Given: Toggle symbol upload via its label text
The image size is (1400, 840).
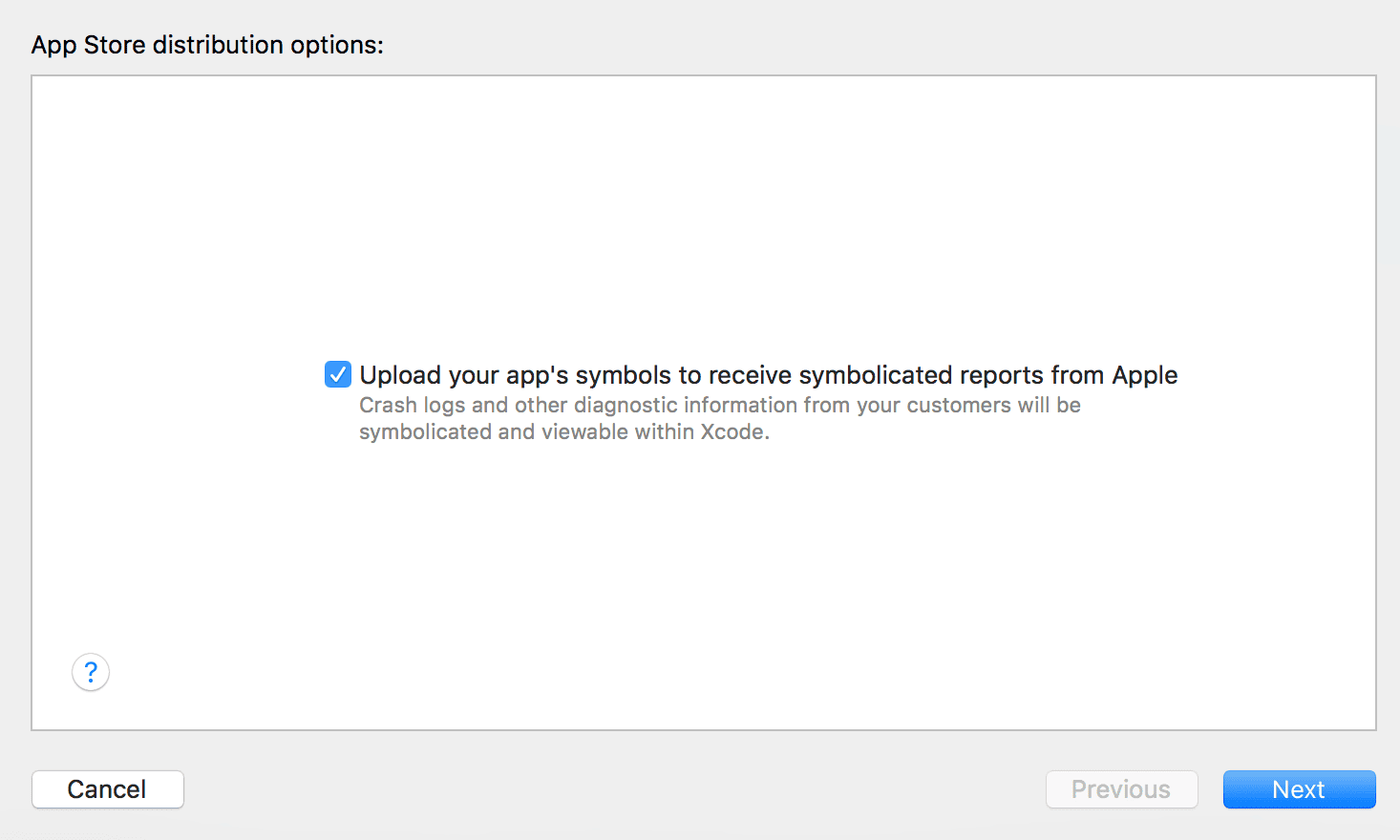Looking at the screenshot, I should [768, 375].
